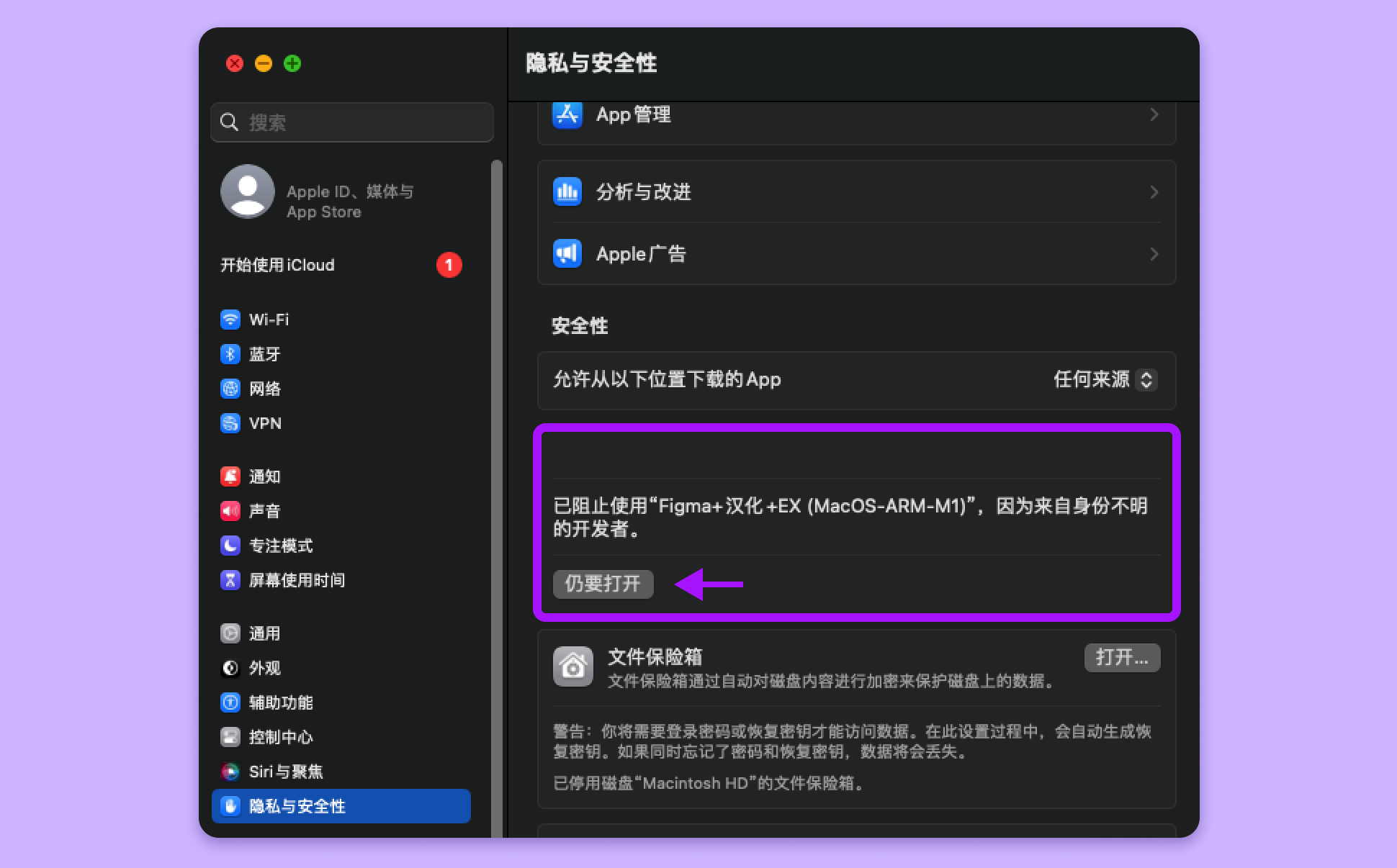
Task: Select 蓝牙 in the sidebar
Action: pyautogui.click(x=341, y=354)
